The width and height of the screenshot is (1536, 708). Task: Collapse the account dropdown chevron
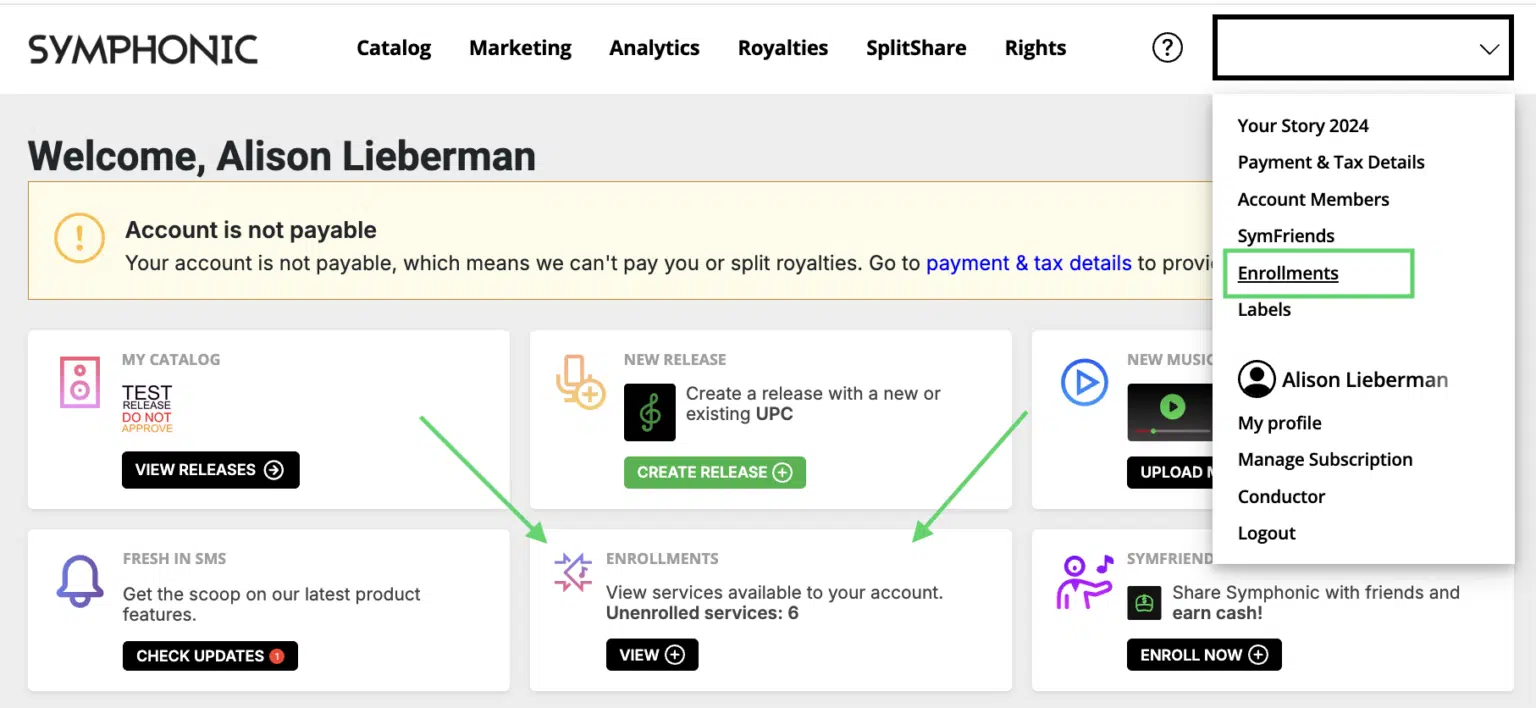coord(1489,49)
